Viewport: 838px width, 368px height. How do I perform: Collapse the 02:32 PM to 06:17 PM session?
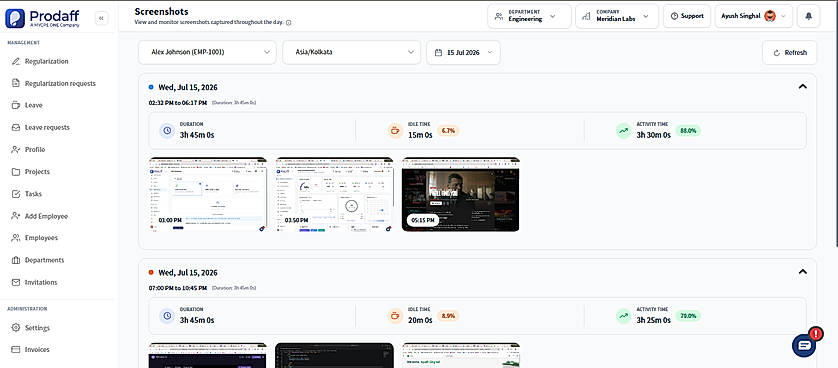(x=802, y=87)
